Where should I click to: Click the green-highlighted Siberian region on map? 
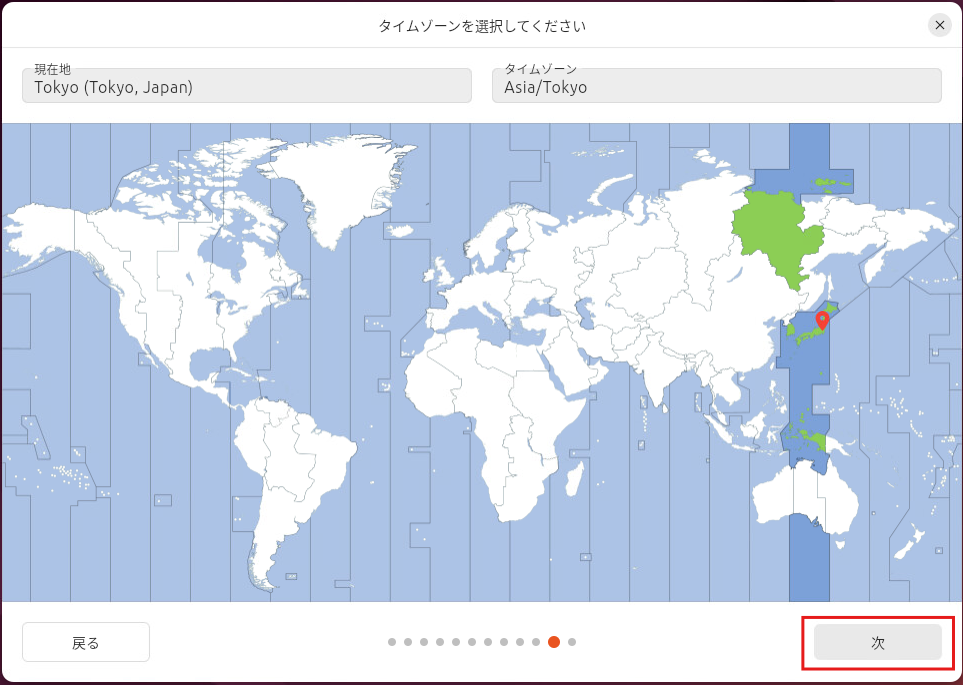click(x=779, y=237)
